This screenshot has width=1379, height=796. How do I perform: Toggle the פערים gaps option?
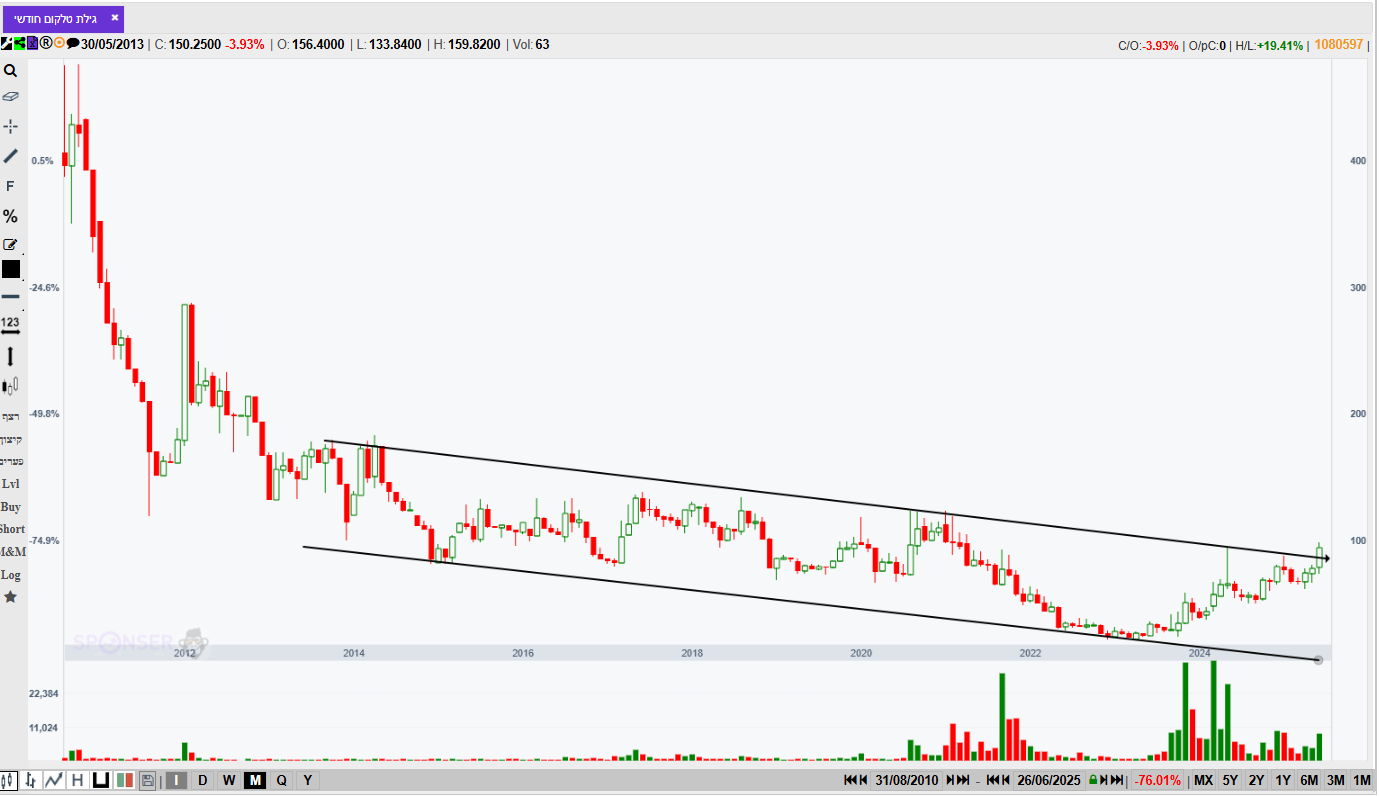[11, 461]
